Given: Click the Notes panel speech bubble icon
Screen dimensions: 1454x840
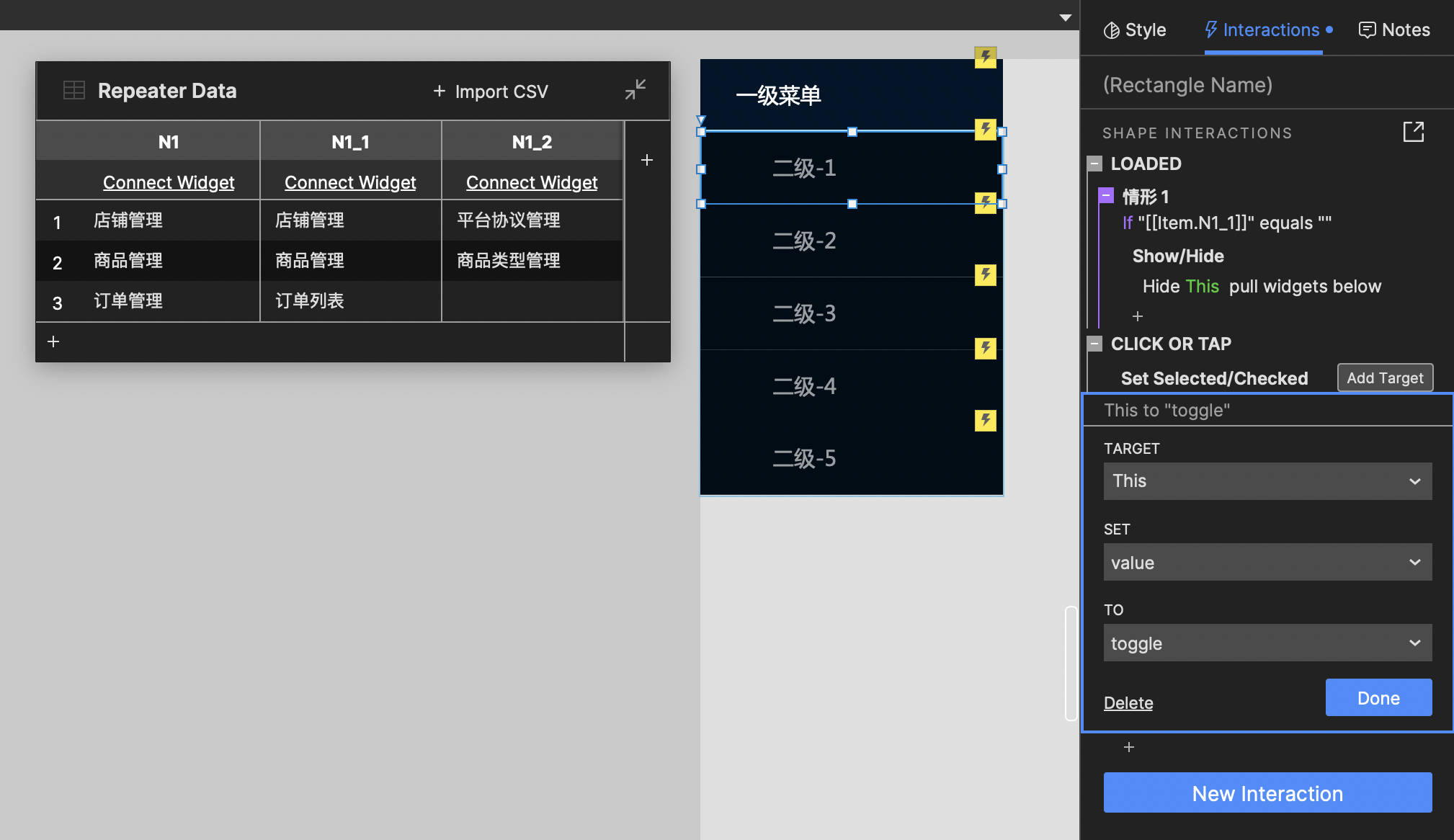Looking at the screenshot, I should 1367,30.
